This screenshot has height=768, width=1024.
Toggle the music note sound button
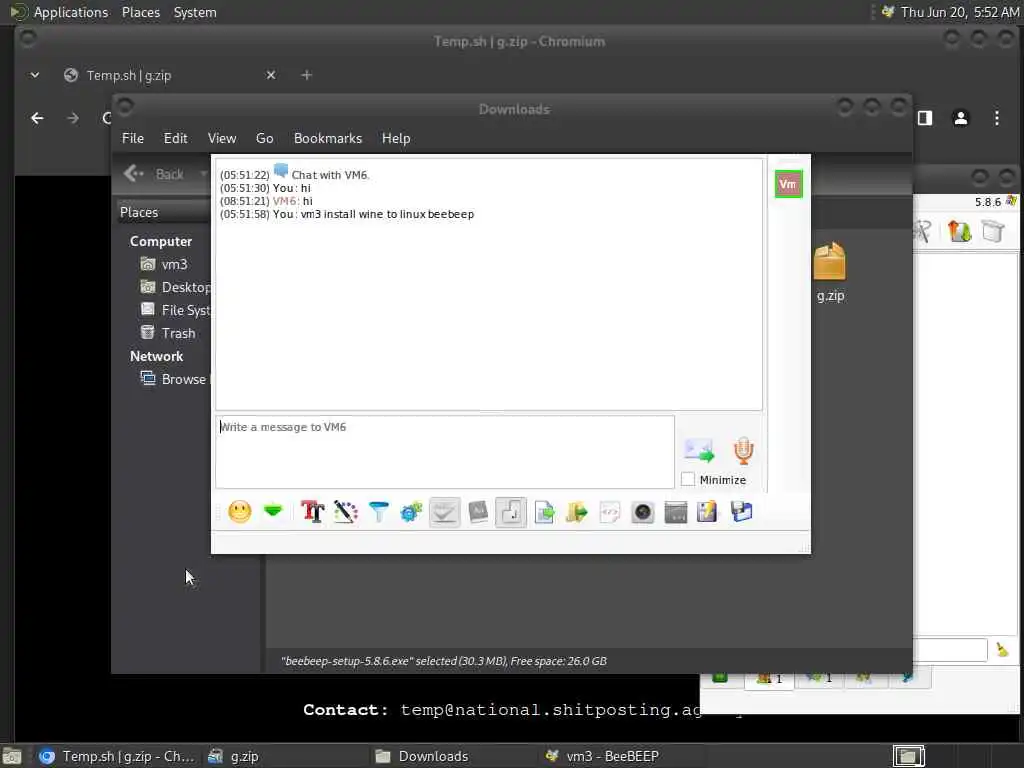pos(511,511)
